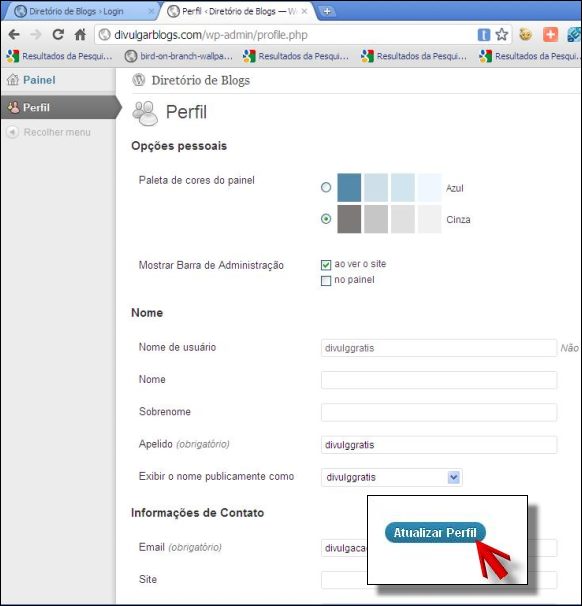Open third Resultados da Pesqui... bookmark
The height and width of the screenshot is (606, 582).
point(414,56)
